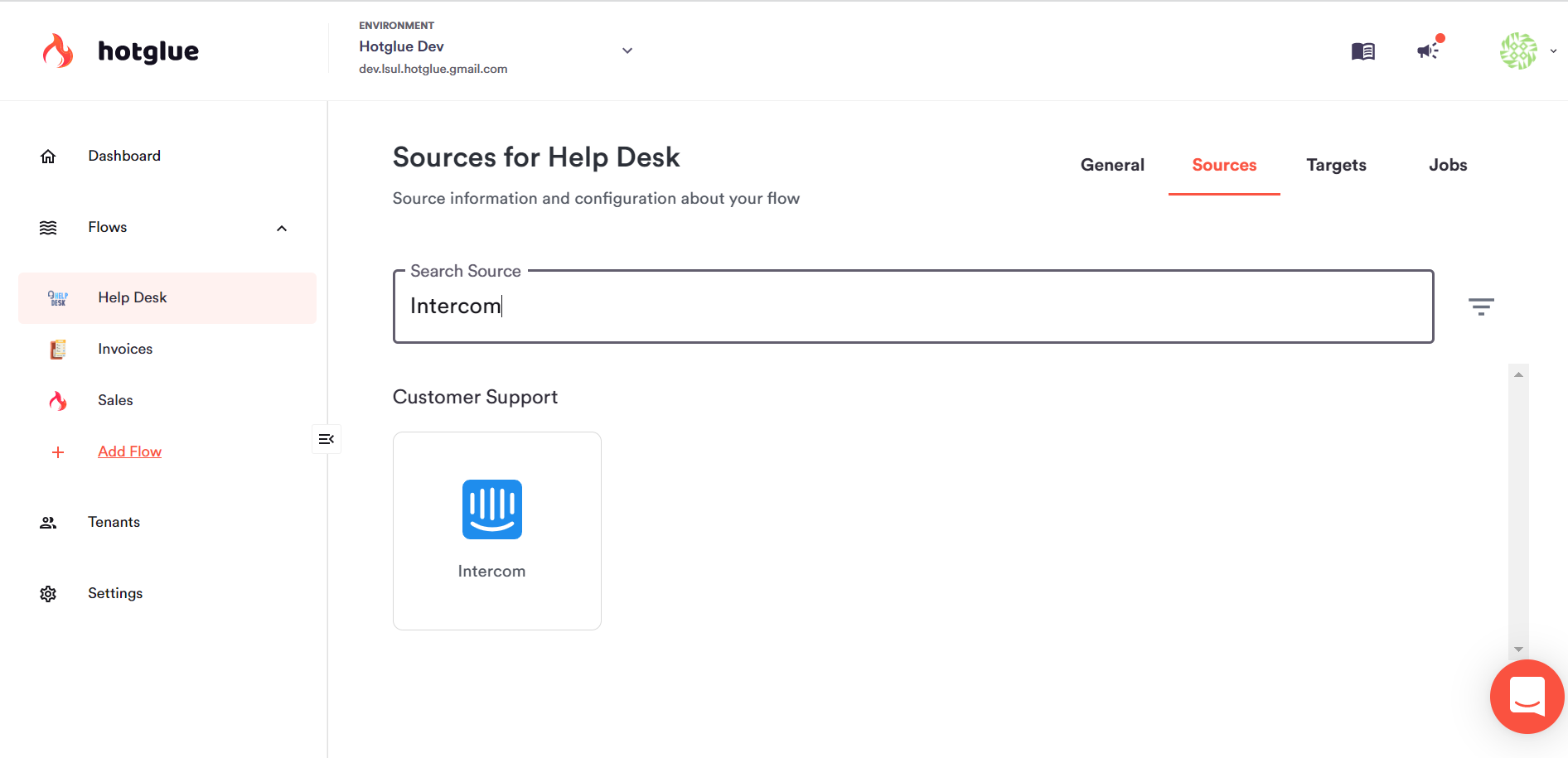Open the source filter icon
1568x758 pixels.
pyautogui.click(x=1481, y=307)
